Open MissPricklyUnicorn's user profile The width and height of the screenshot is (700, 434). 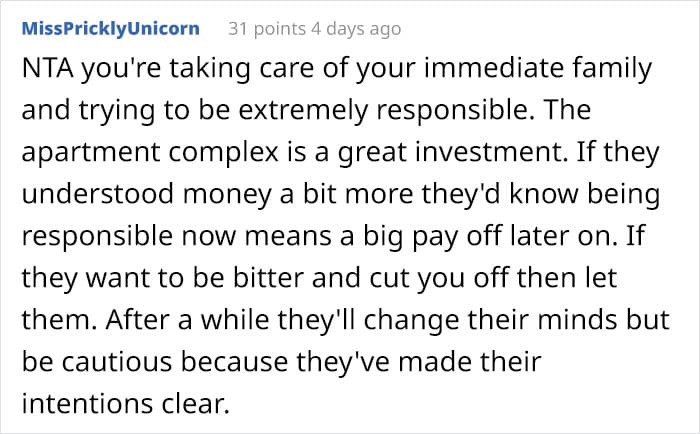pos(111,29)
